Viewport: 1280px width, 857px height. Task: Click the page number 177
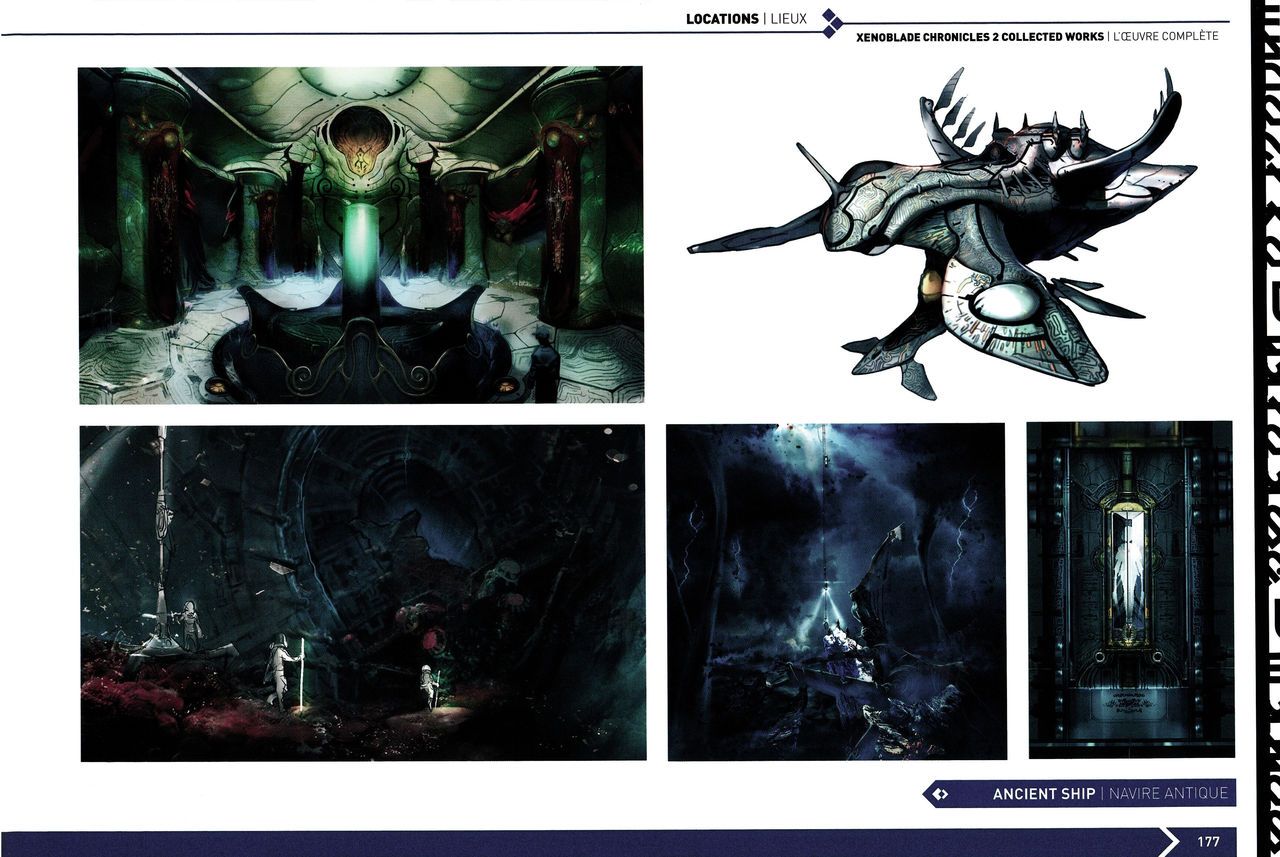click(x=1208, y=841)
